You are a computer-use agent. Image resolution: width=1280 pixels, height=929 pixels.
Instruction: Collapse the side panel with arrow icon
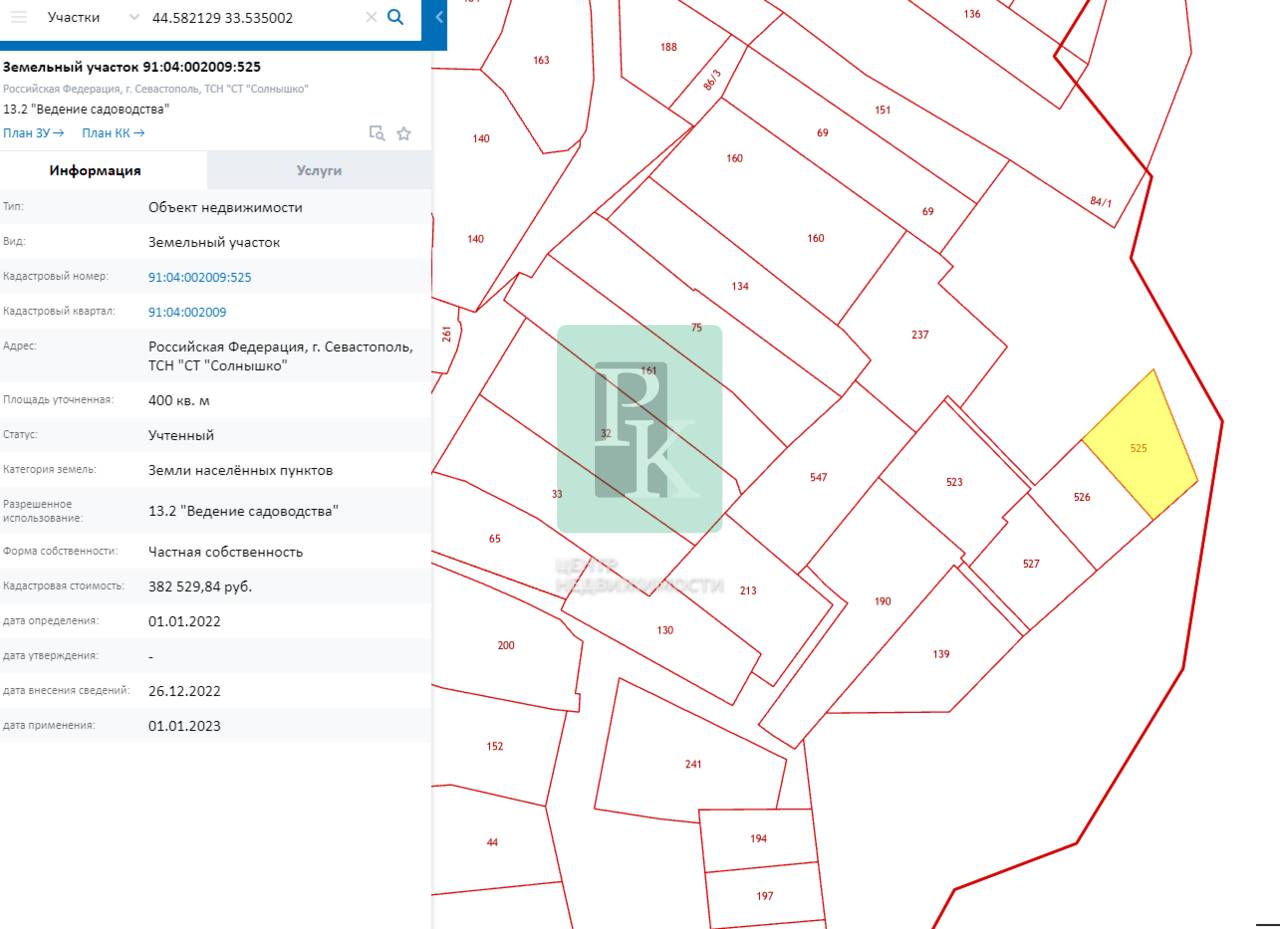tap(439, 17)
